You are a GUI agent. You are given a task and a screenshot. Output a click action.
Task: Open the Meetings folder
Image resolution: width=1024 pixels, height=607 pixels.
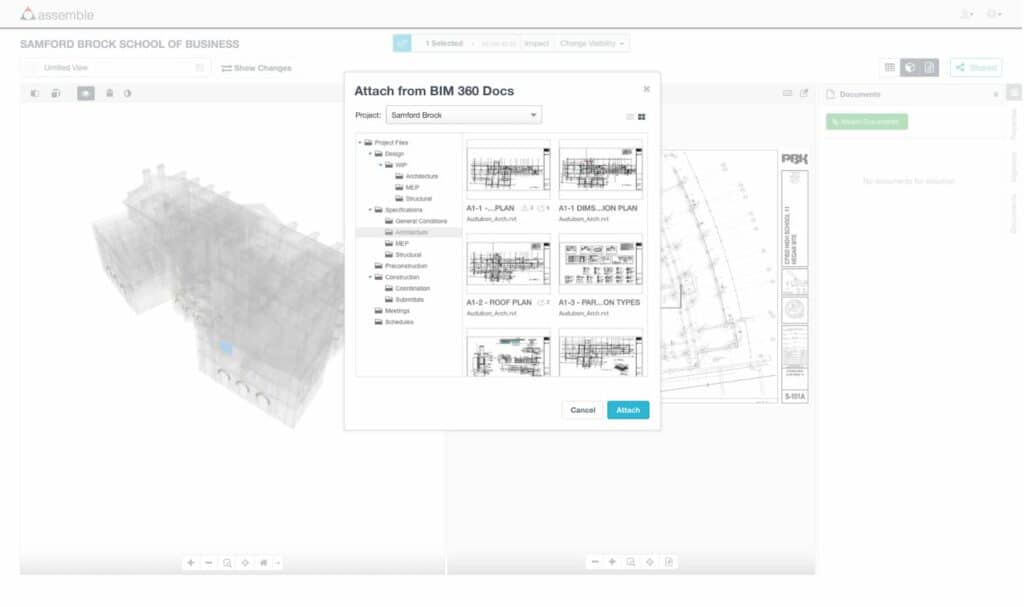click(392, 311)
